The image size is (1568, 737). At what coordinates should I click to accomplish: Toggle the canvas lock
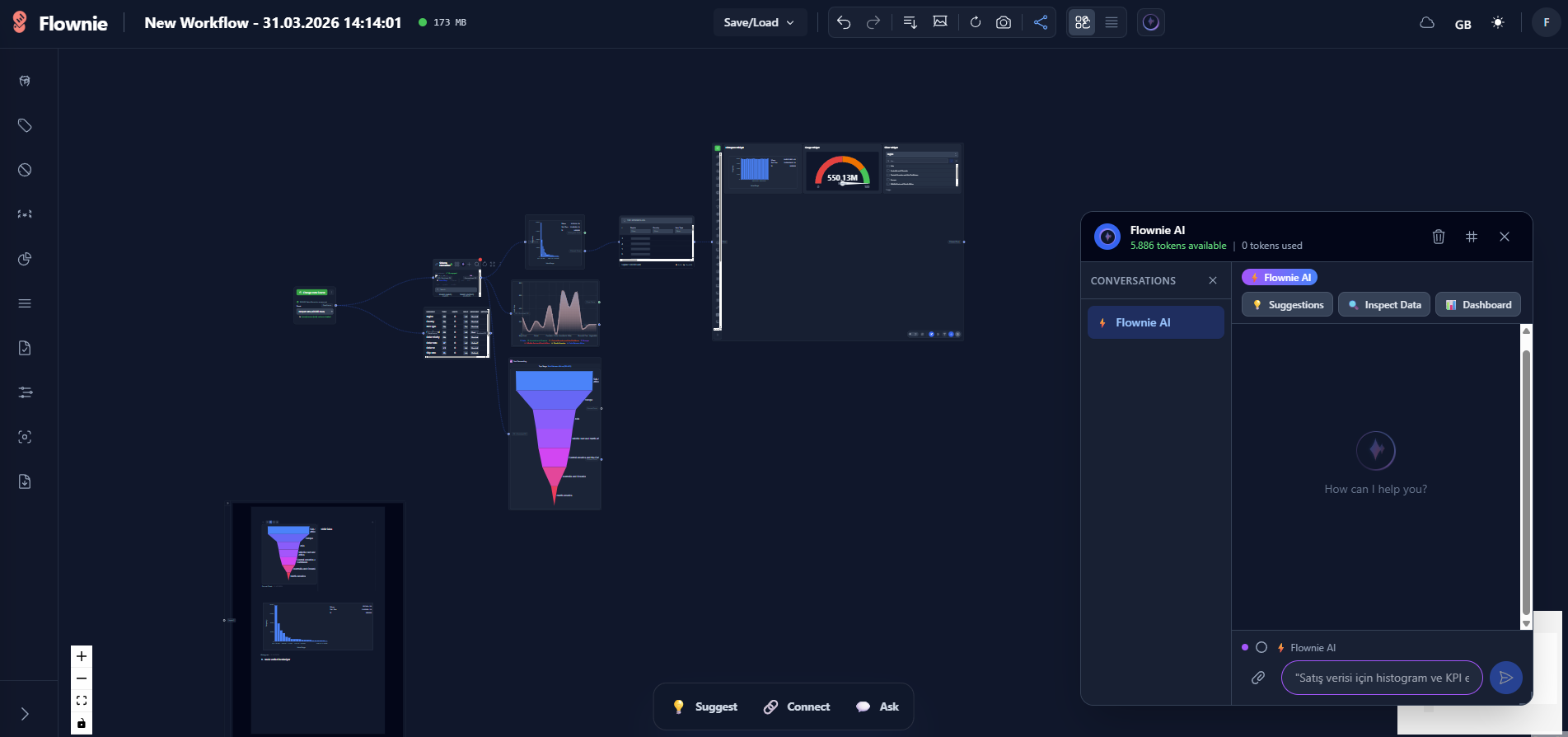click(82, 723)
